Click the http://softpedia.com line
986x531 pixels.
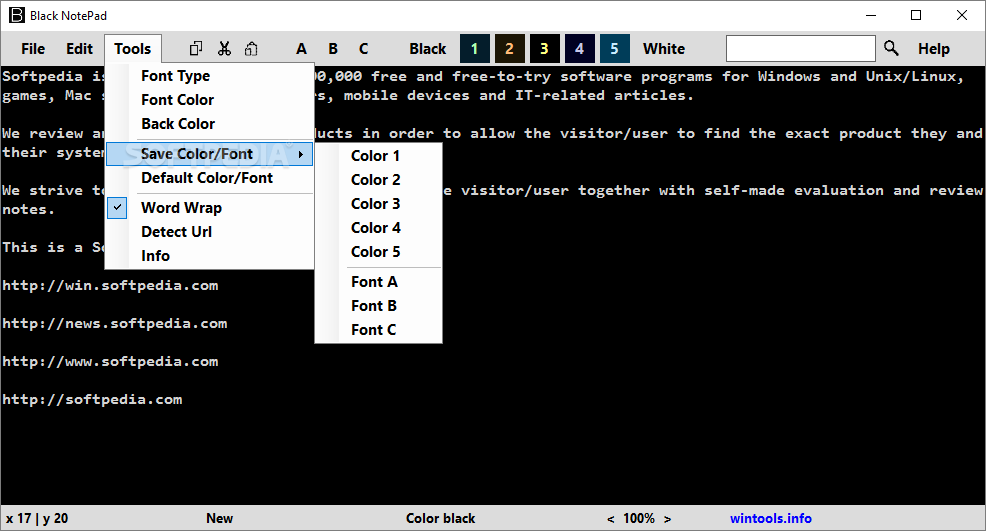[x=92, y=400]
